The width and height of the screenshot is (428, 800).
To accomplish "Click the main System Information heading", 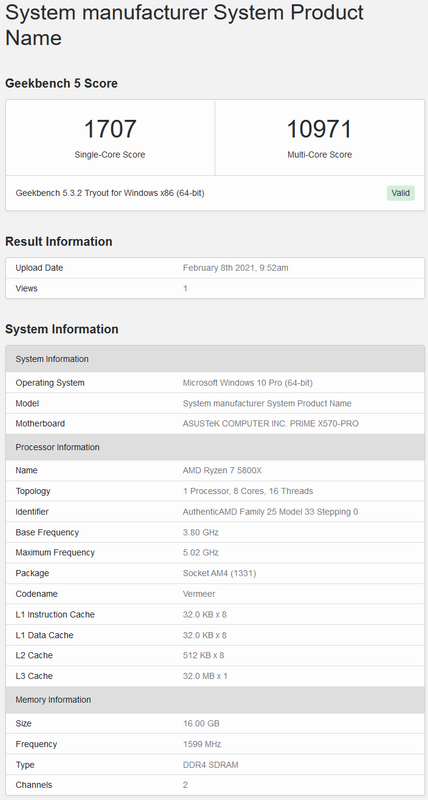I will click(62, 329).
